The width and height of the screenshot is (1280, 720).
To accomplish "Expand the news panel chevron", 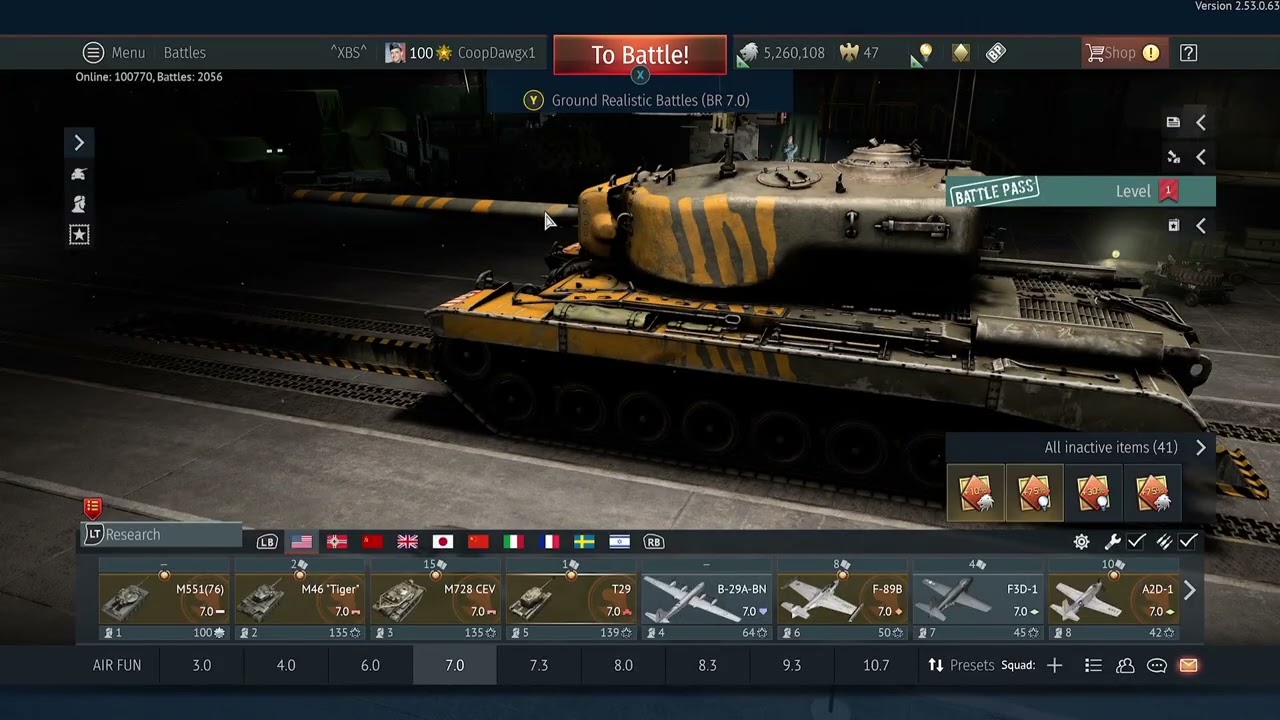I will (1201, 122).
